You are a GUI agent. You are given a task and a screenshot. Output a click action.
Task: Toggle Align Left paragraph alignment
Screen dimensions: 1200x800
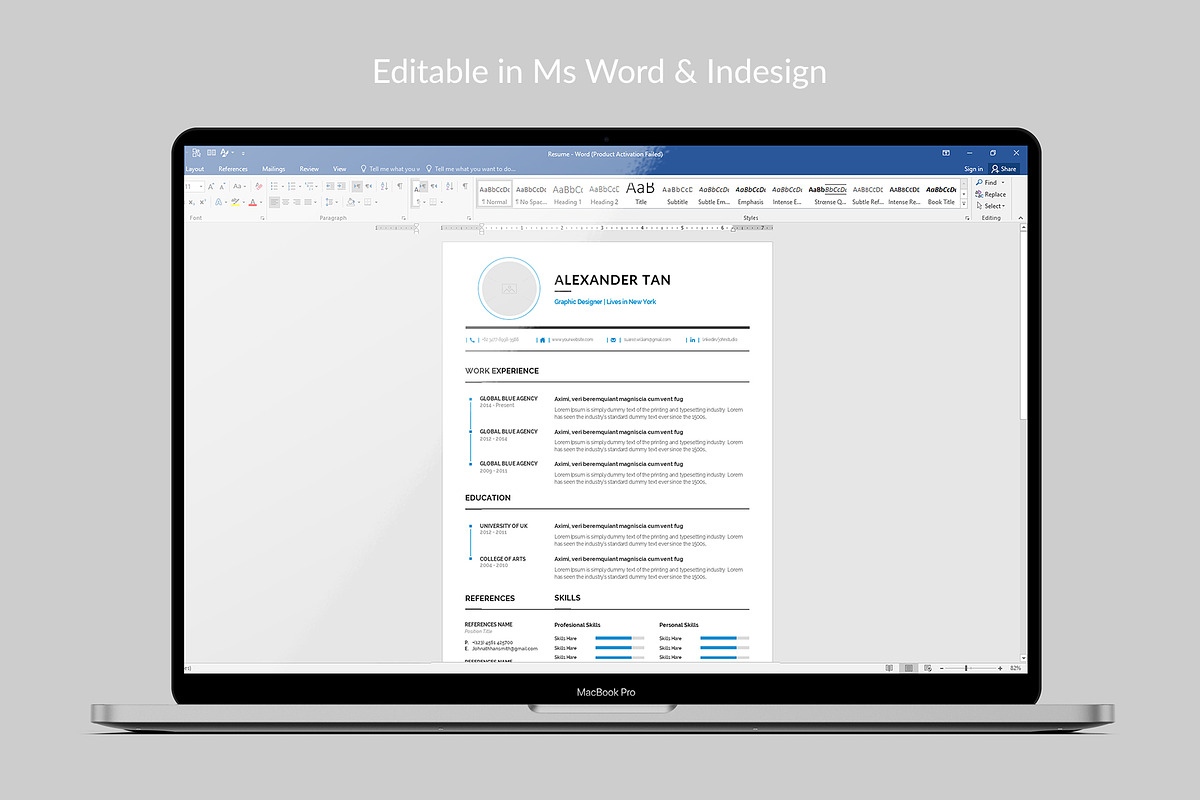click(x=274, y=202)
